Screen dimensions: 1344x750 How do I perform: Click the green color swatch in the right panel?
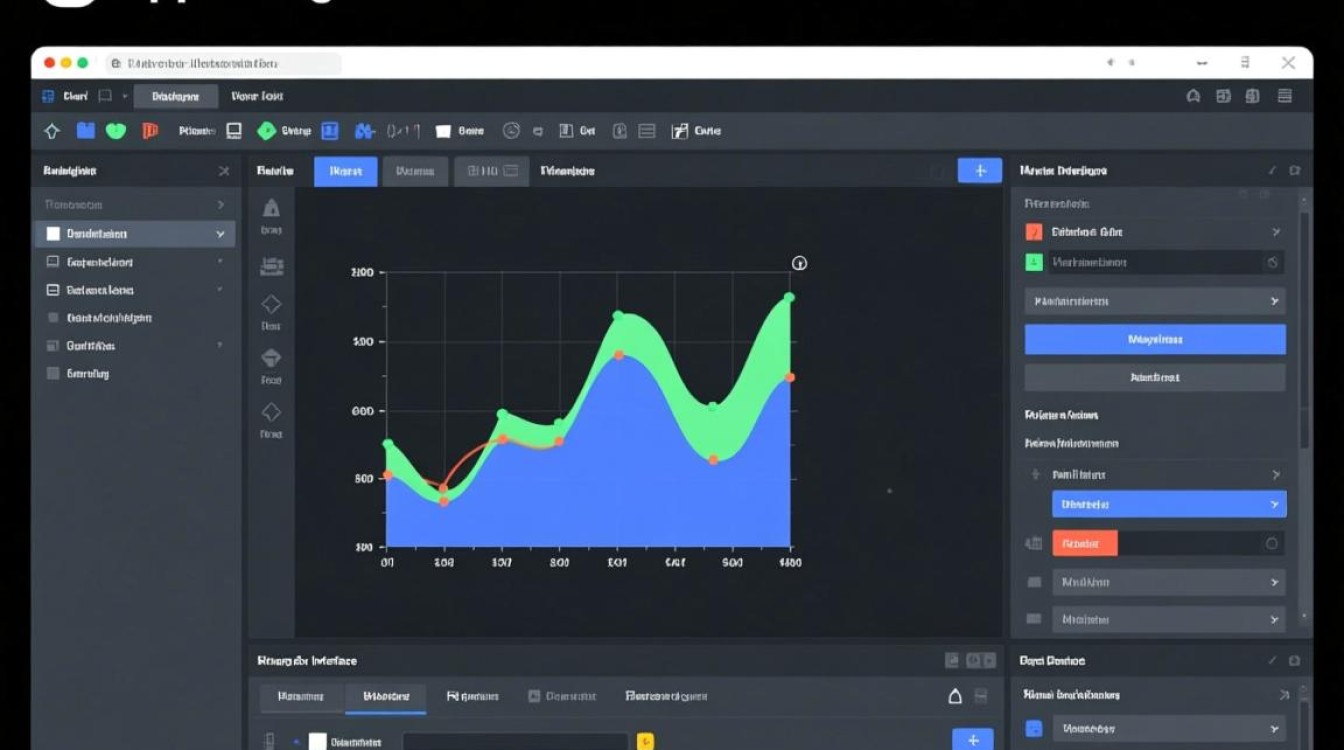coord(1034,263)
